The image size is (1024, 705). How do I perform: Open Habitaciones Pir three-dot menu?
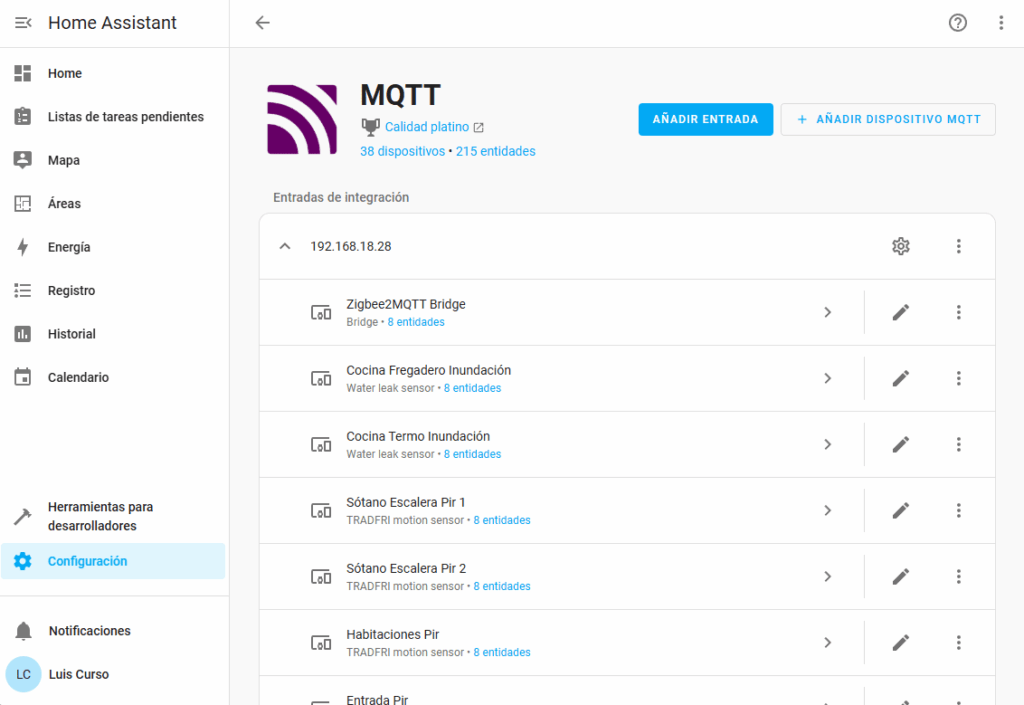coord(959,643)
